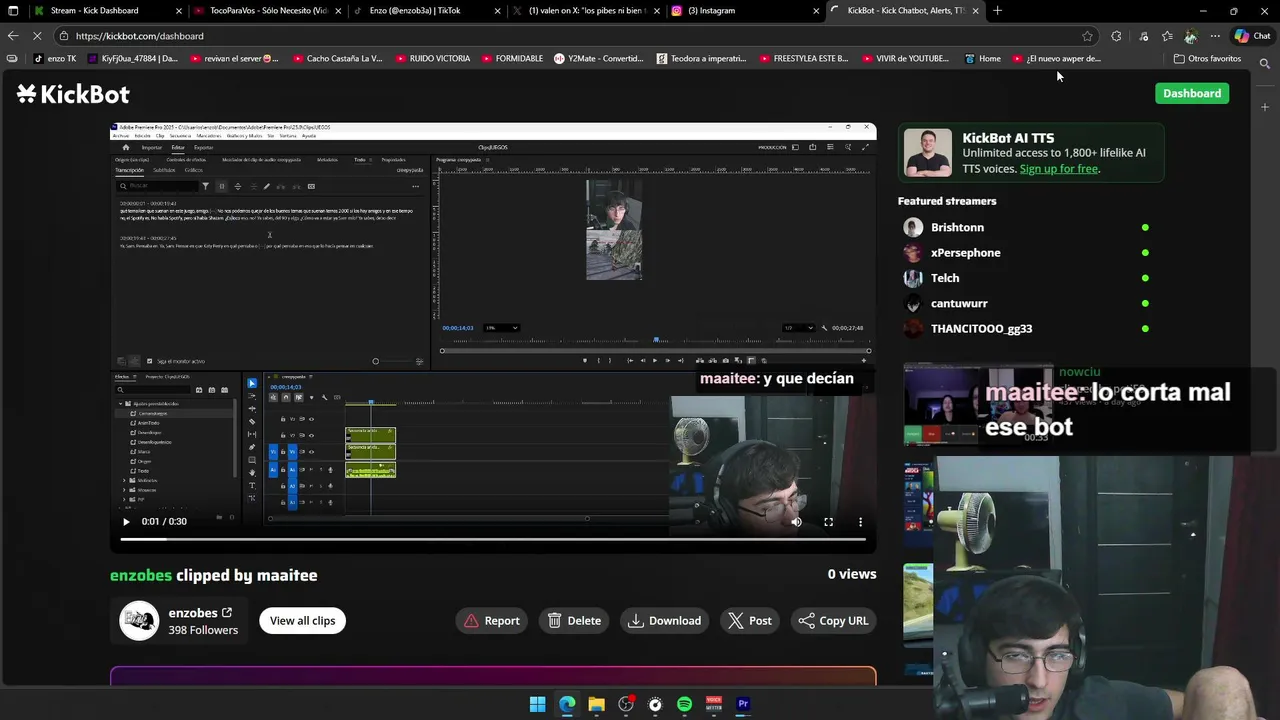Viewport: 1280px width, 720px height.
Task: Expand the Otros favoritos bookmarks folder
Action: click(1207, 58)
